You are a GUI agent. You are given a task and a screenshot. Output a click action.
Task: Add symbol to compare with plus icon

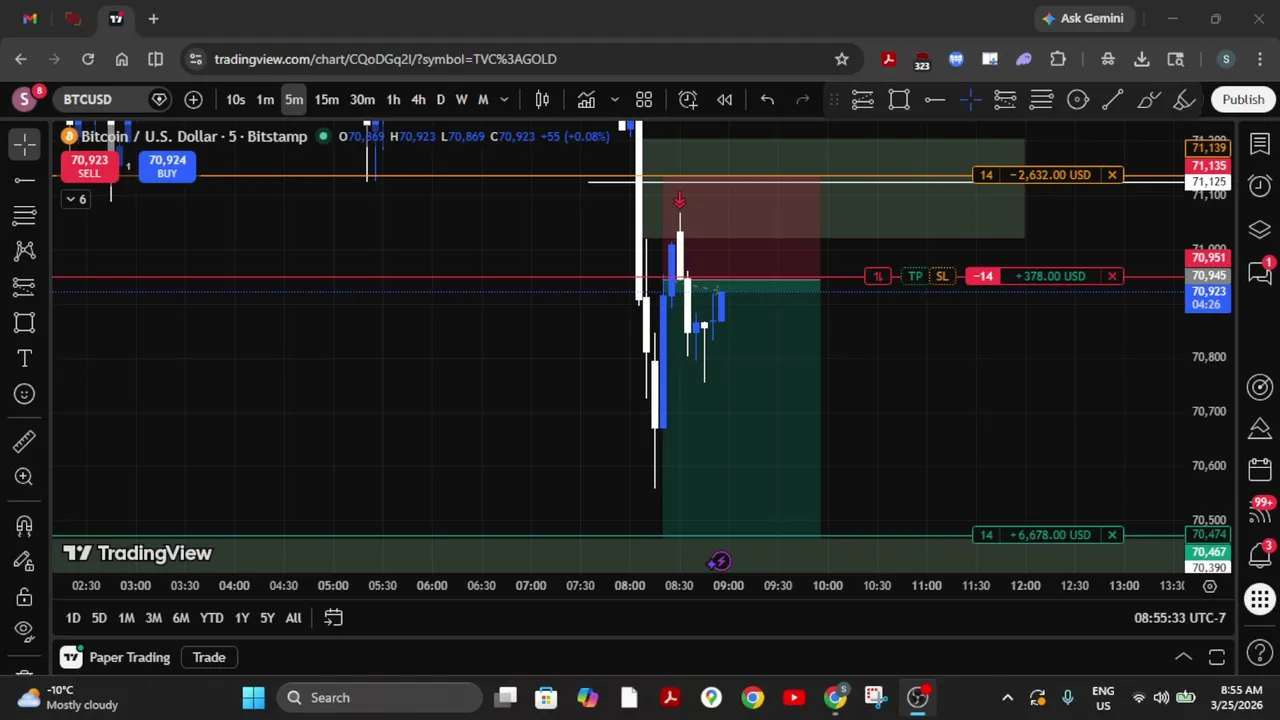[193, 99]
